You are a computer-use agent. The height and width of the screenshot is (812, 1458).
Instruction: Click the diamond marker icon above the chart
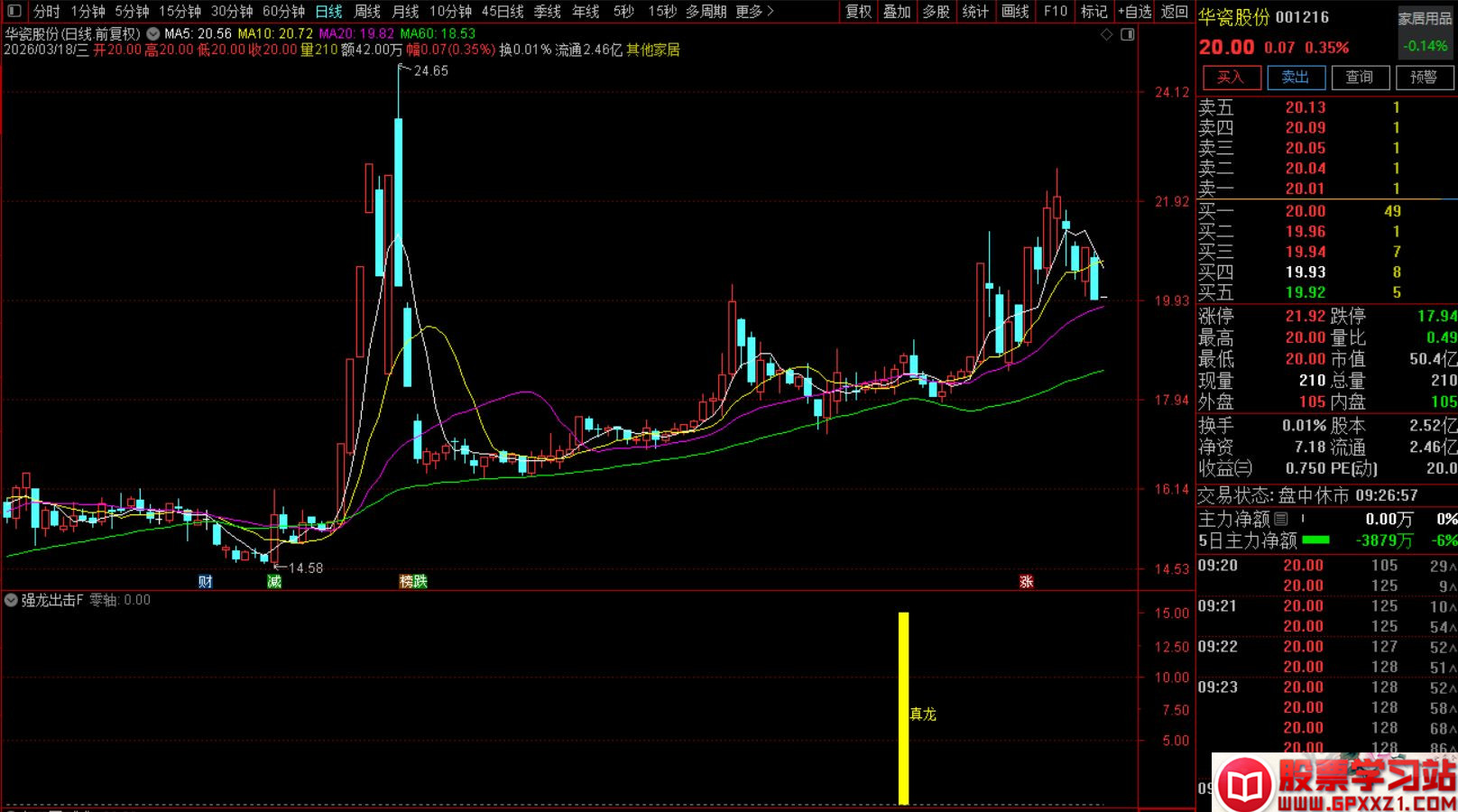pos(1107,34)
